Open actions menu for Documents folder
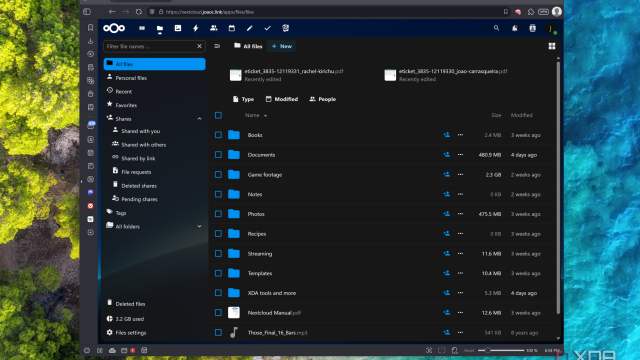The width and height of the screenshot is (640, 360). (x=460, y=155)
